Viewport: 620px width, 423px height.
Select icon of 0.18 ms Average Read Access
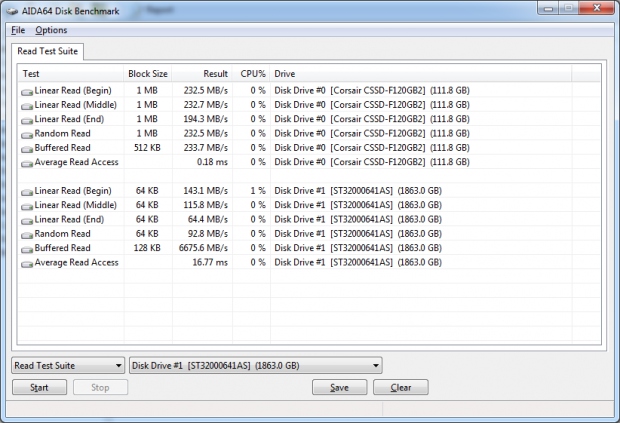click(27, 162)
